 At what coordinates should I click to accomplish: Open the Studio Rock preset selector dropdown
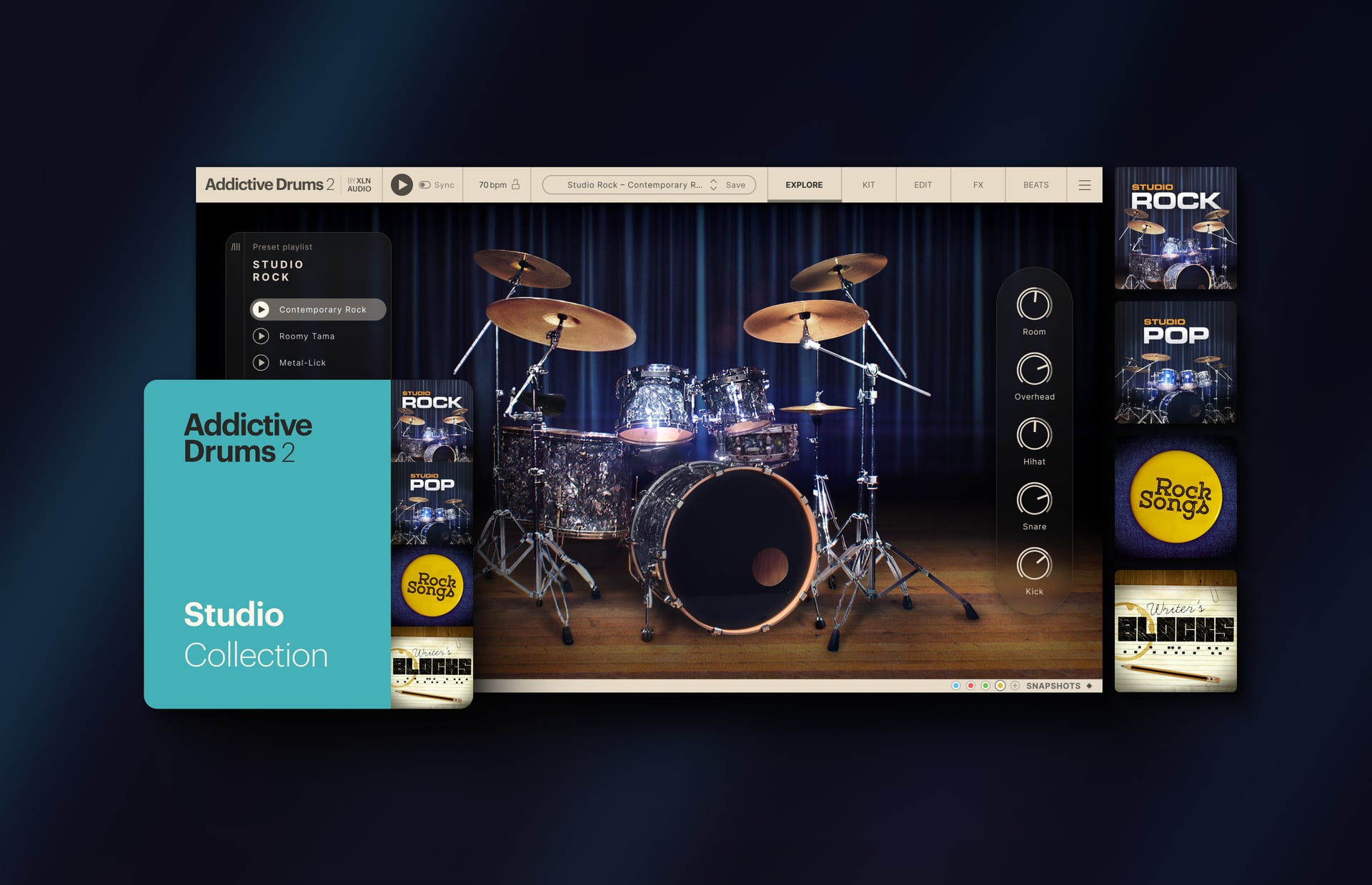[x=633, y=185]
